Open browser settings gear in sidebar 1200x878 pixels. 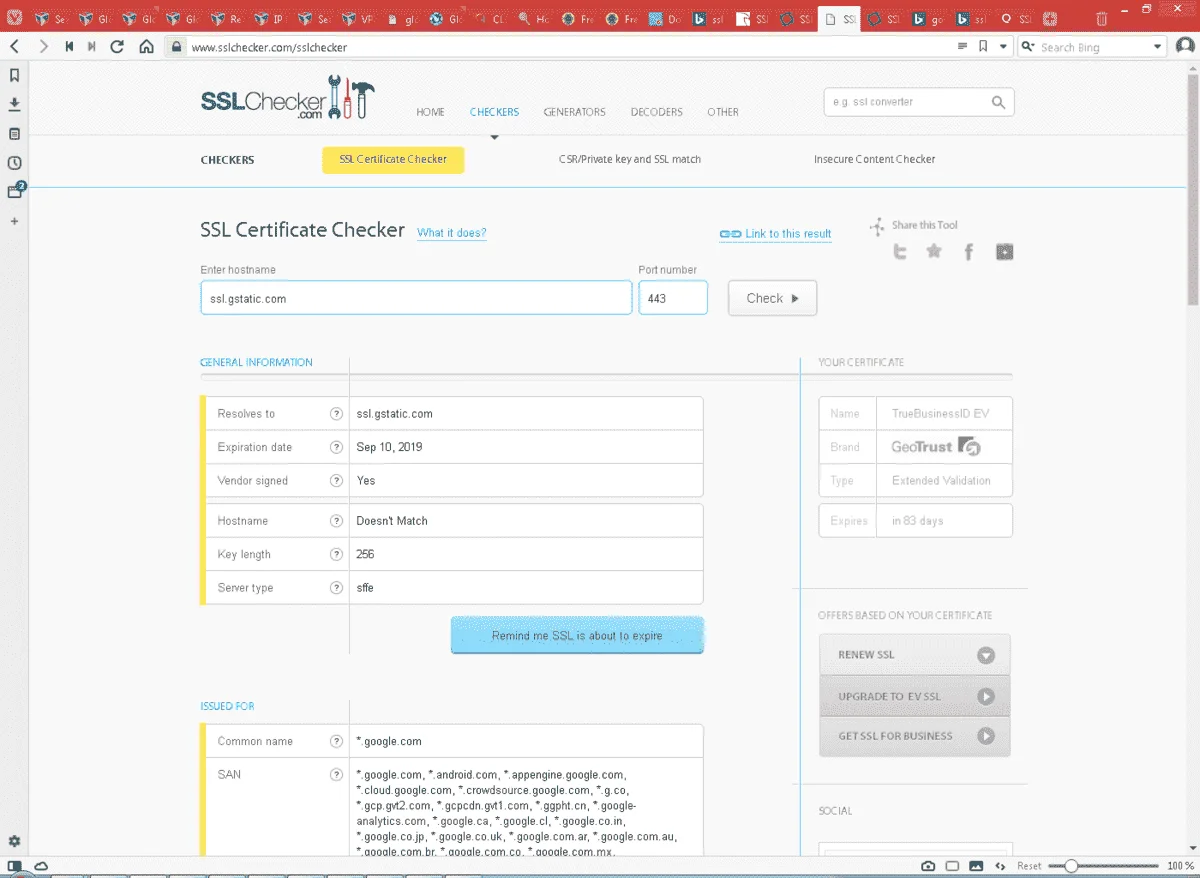click(x=14, y=841)
